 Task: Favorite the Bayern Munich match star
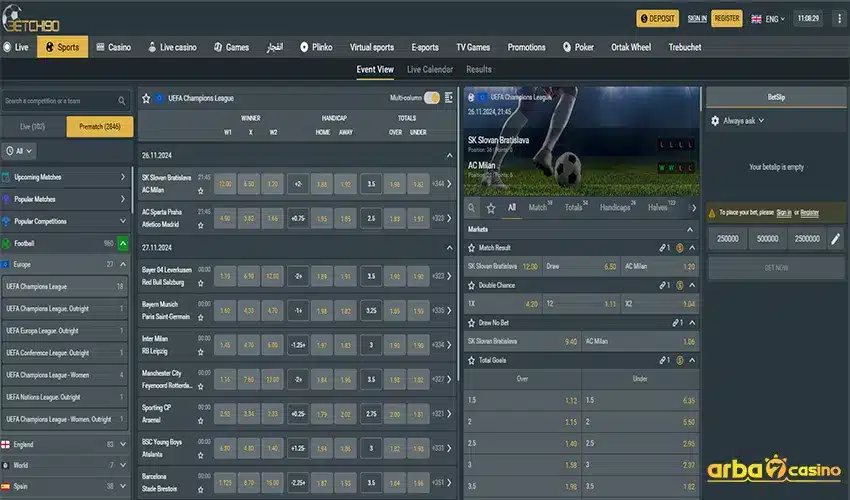pyautogui.click(x=201, y=316)
